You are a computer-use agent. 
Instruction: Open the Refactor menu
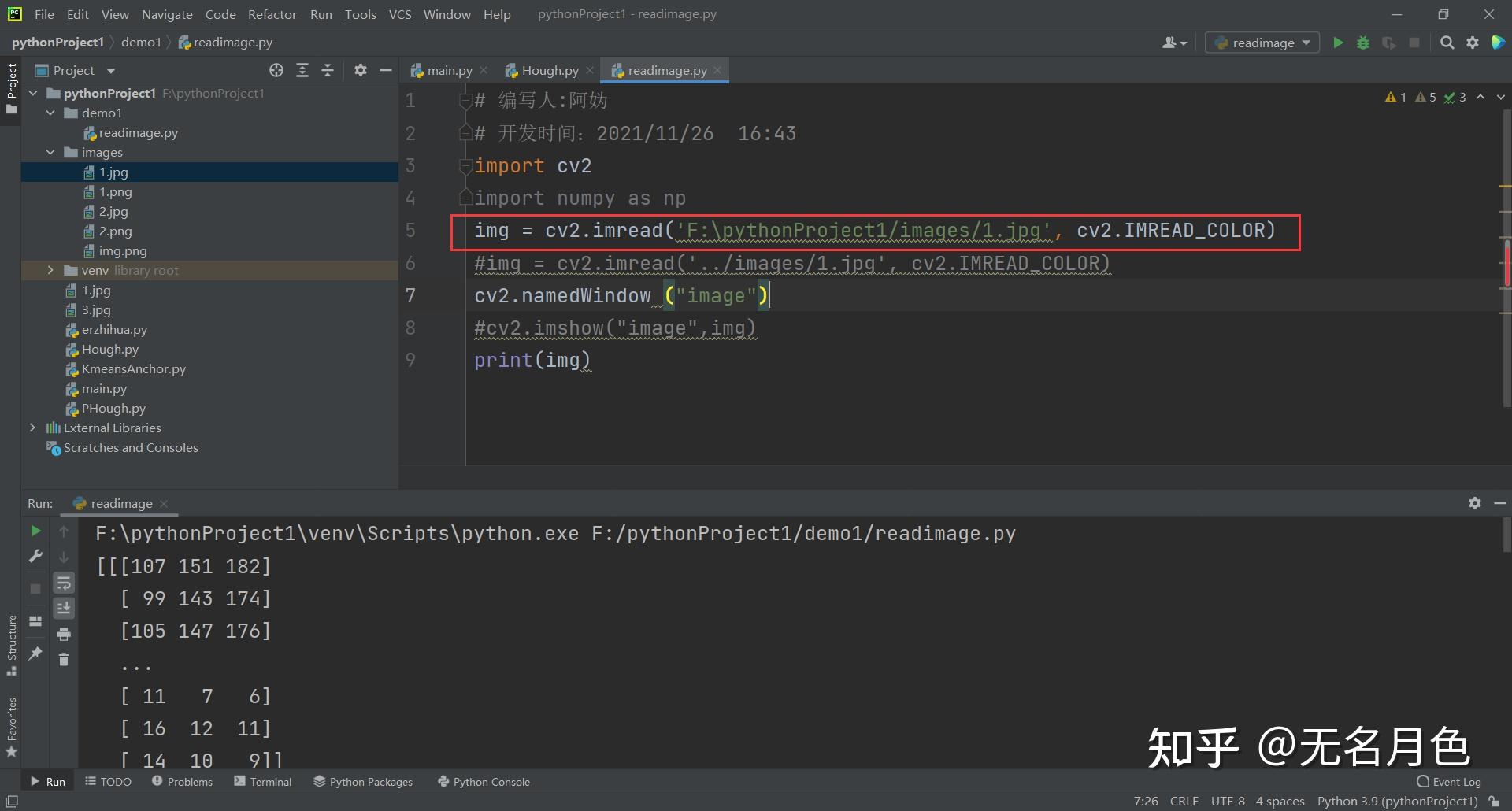[272, 13]
